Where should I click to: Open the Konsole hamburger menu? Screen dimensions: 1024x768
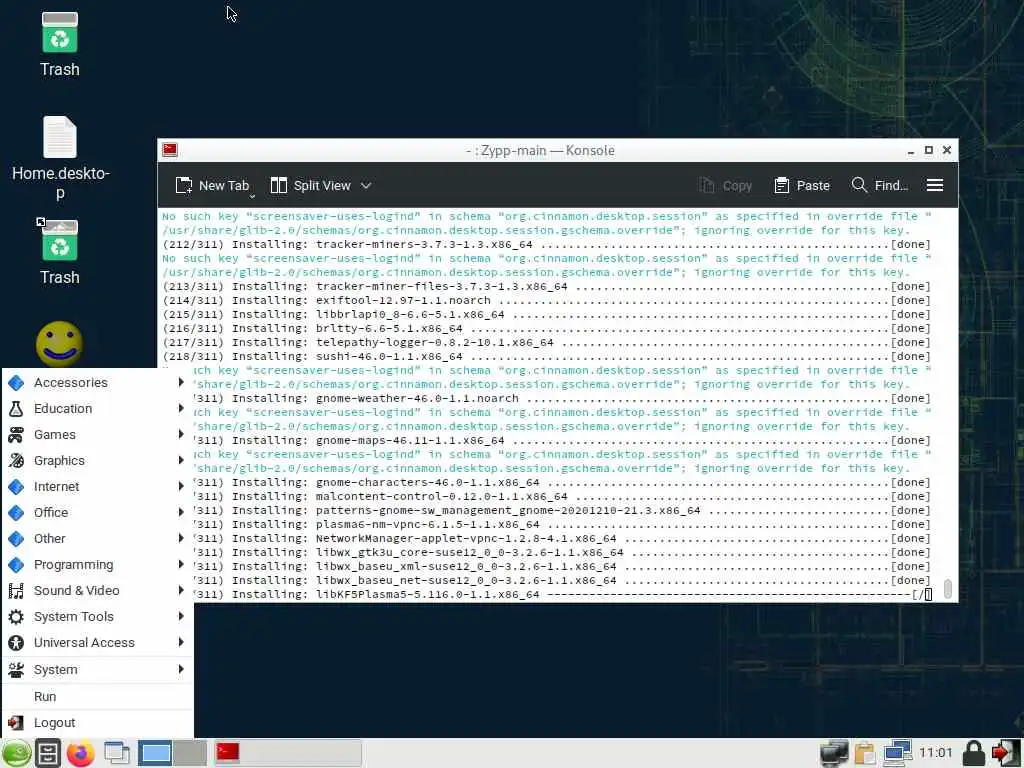935,185
